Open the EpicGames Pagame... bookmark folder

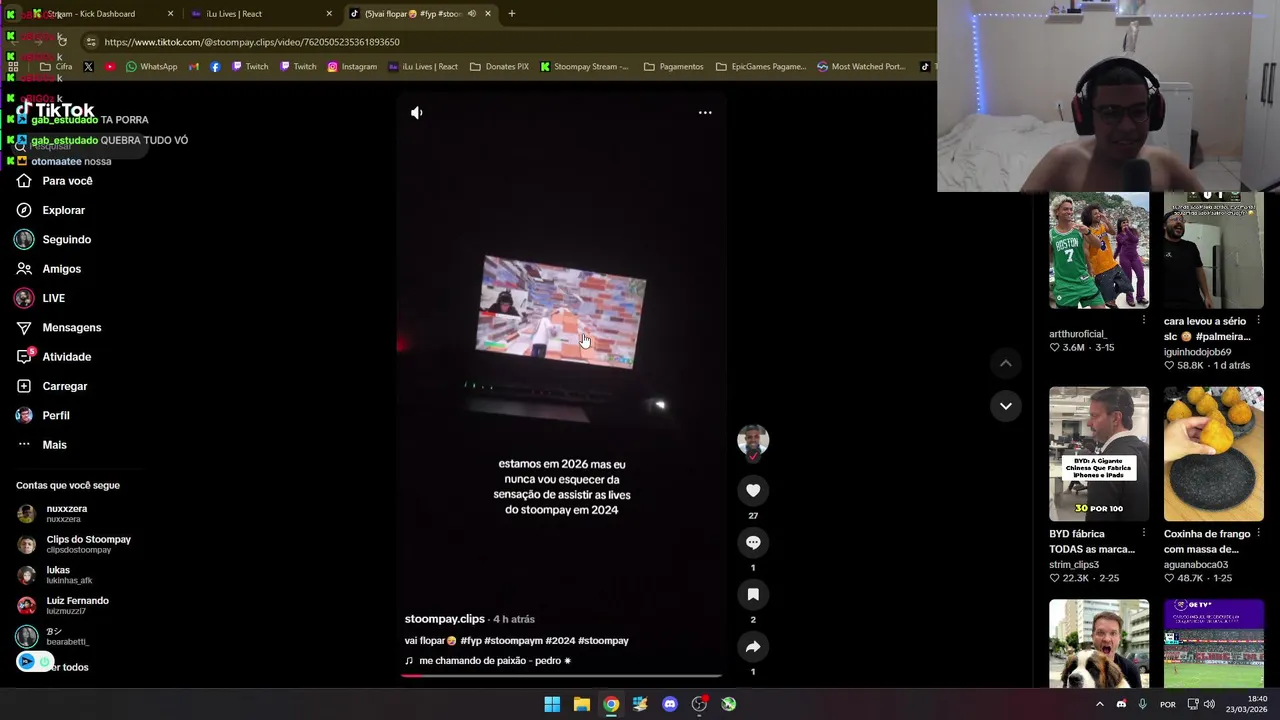coord(761,67)
